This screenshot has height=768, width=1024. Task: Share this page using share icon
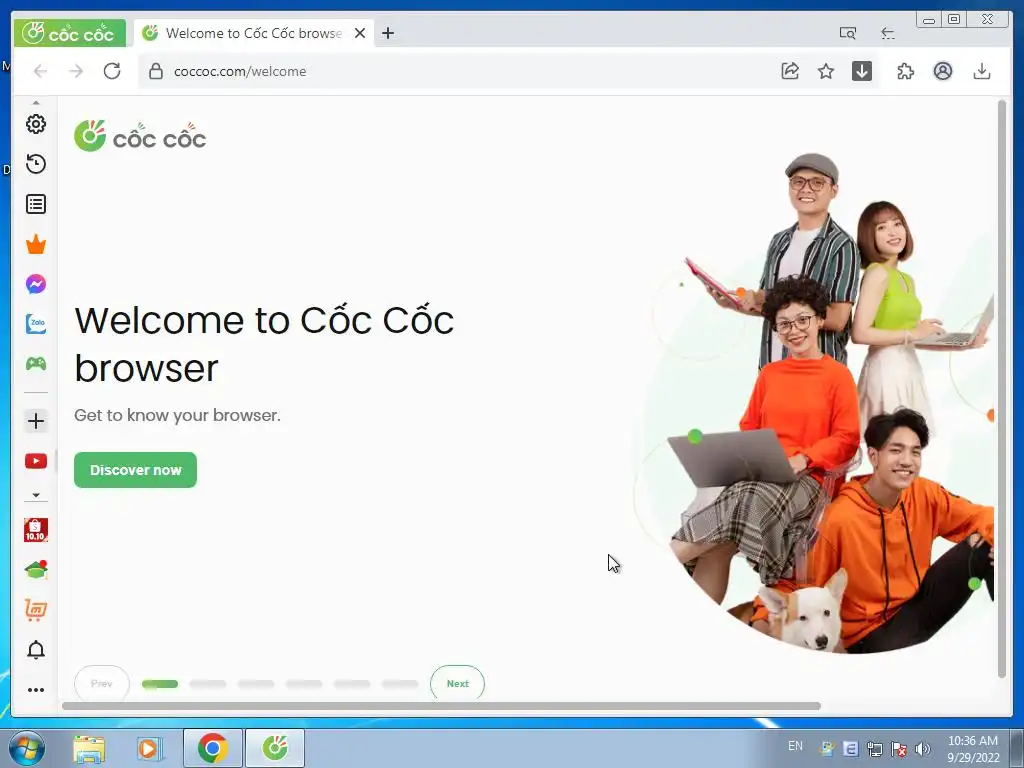click(790, 71)
